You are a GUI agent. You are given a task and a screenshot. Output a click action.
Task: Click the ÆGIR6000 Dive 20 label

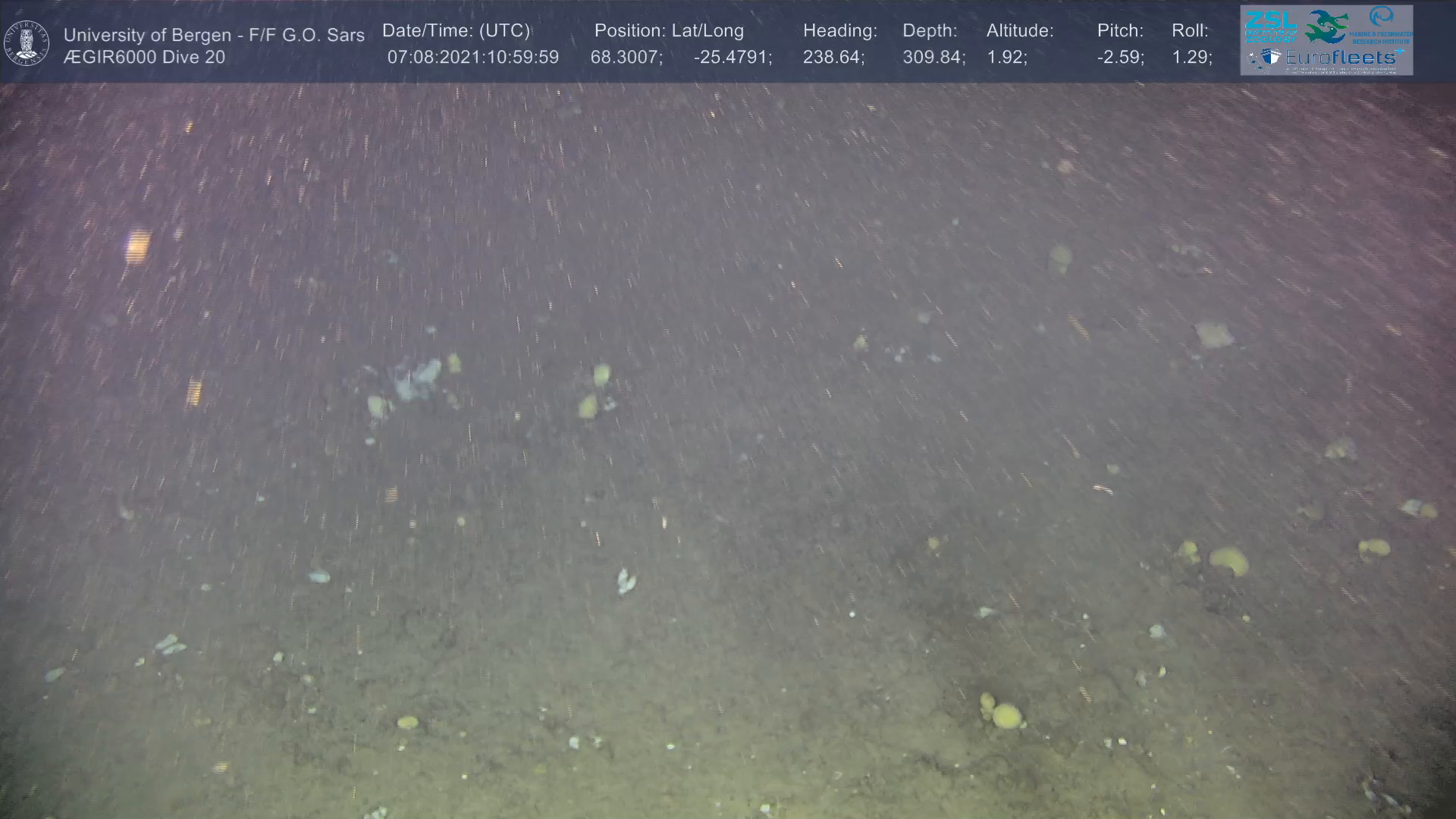click(x=144, y=57)
